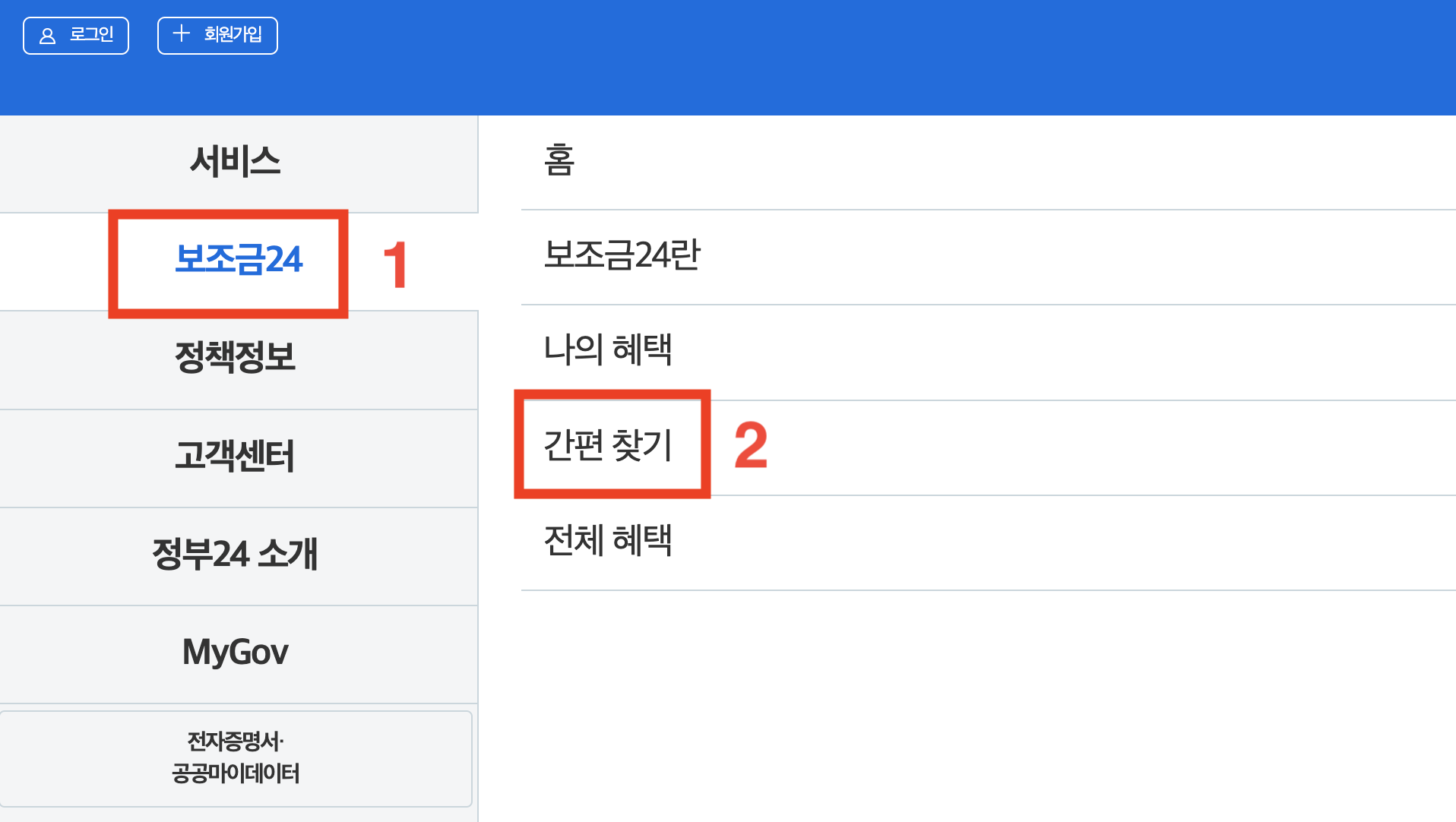Open the 회원가입 (sign up) page

point(217,35)
